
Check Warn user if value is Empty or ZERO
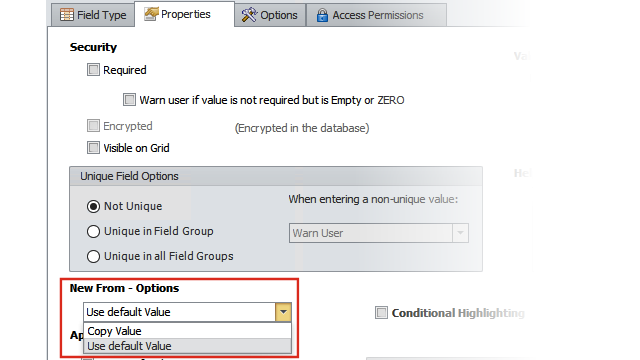pos(129,100)
